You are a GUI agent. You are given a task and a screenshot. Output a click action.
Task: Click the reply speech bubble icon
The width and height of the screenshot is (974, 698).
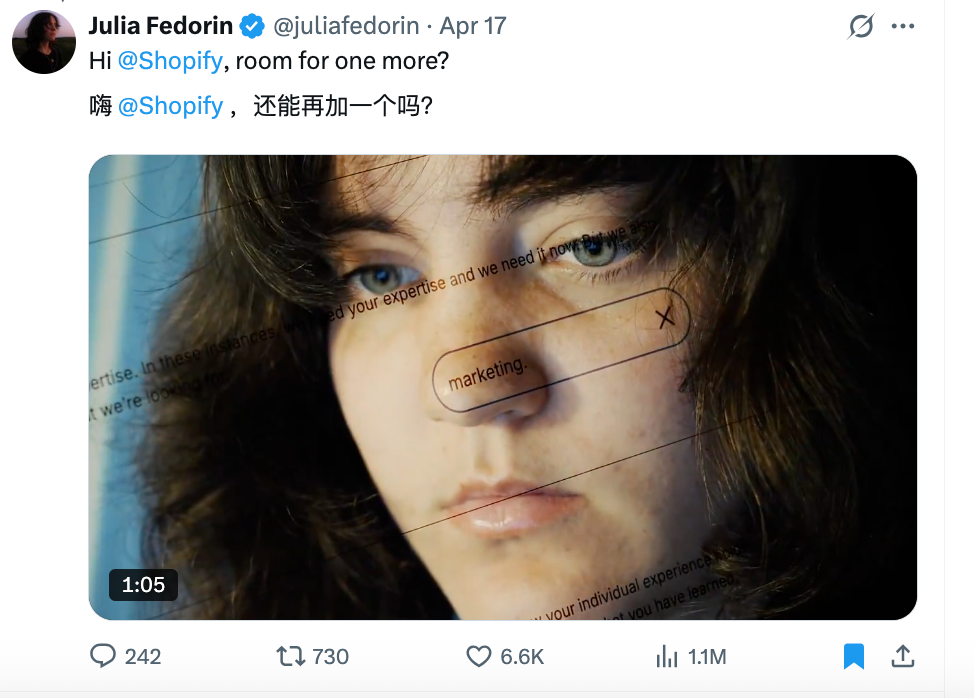click(x=104, y=656)
